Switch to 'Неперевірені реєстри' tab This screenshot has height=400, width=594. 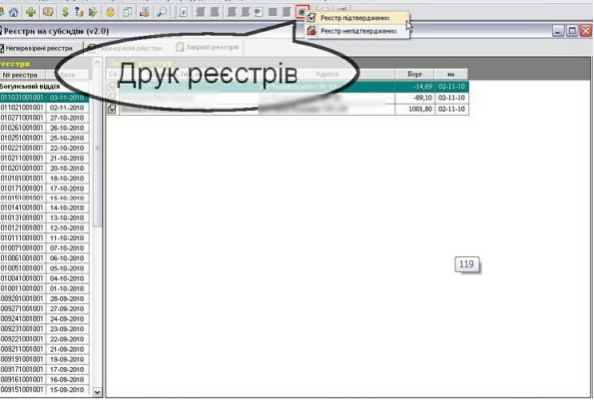click(39, 48)
